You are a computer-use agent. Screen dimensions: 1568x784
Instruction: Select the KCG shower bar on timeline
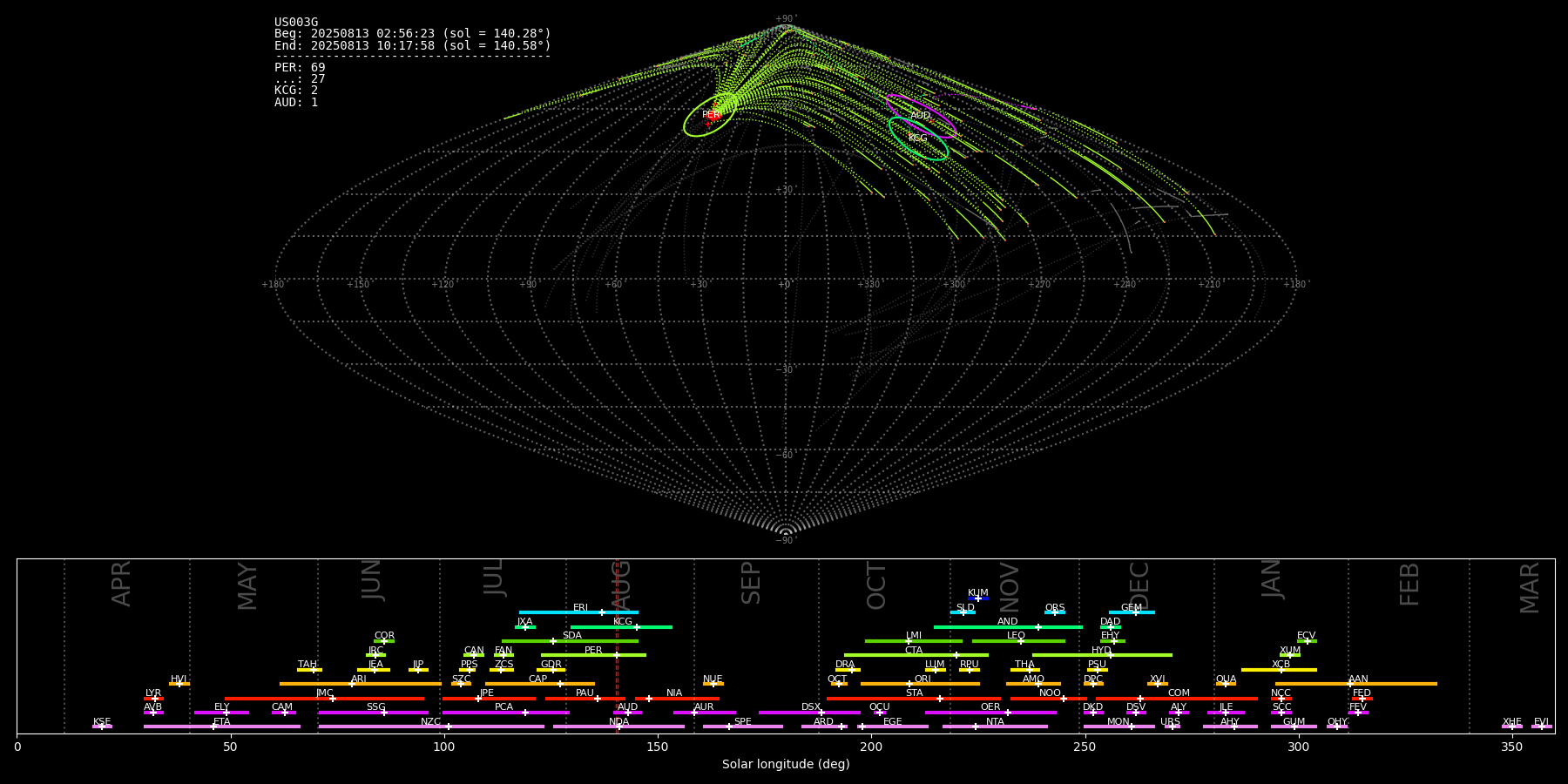[621, 627]
